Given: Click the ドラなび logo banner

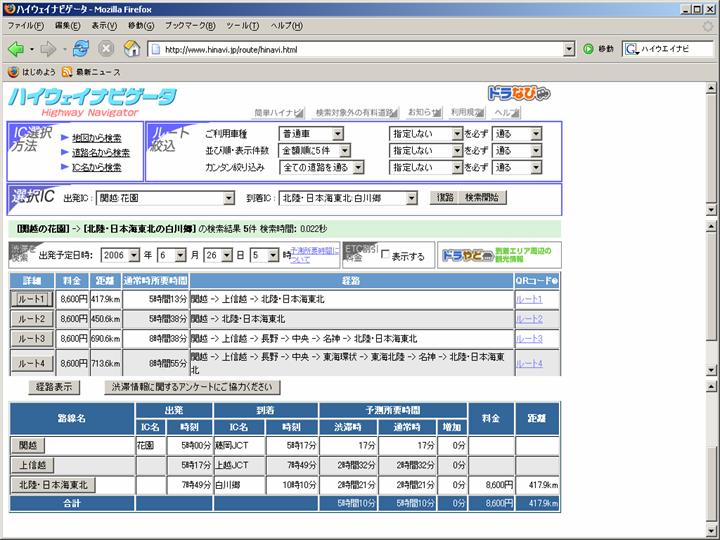Looking at the screenshot, I should (x=519, y=93).
